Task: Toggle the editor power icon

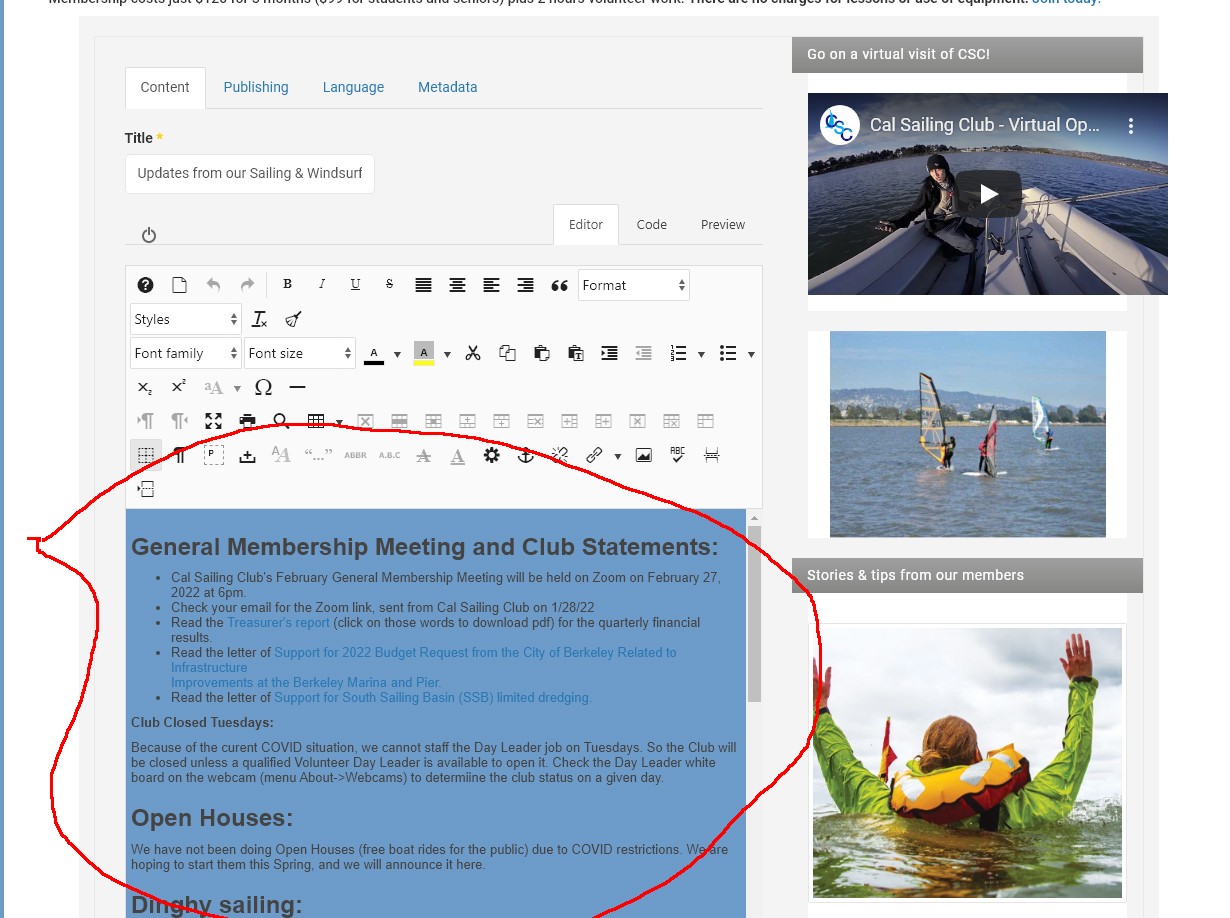Action: [x=149, y=235]
